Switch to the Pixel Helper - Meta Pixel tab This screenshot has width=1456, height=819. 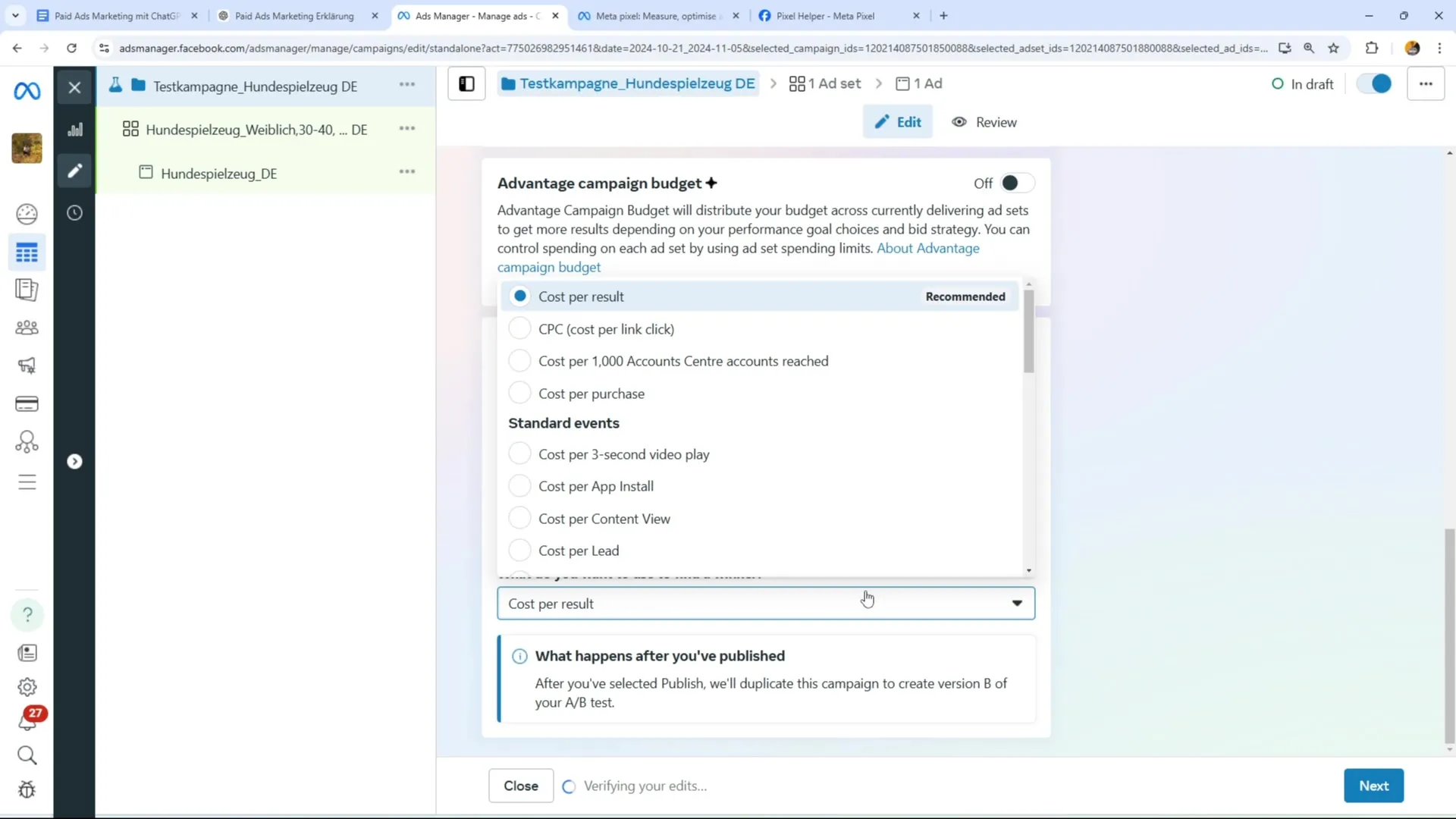(825, 16)
